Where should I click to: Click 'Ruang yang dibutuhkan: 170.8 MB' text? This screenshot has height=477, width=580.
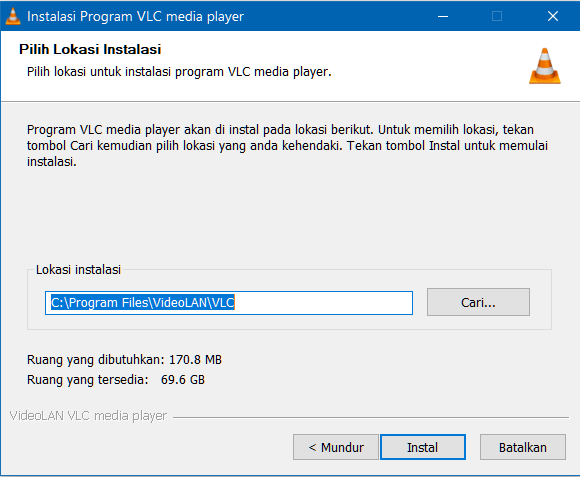[124, 360]
